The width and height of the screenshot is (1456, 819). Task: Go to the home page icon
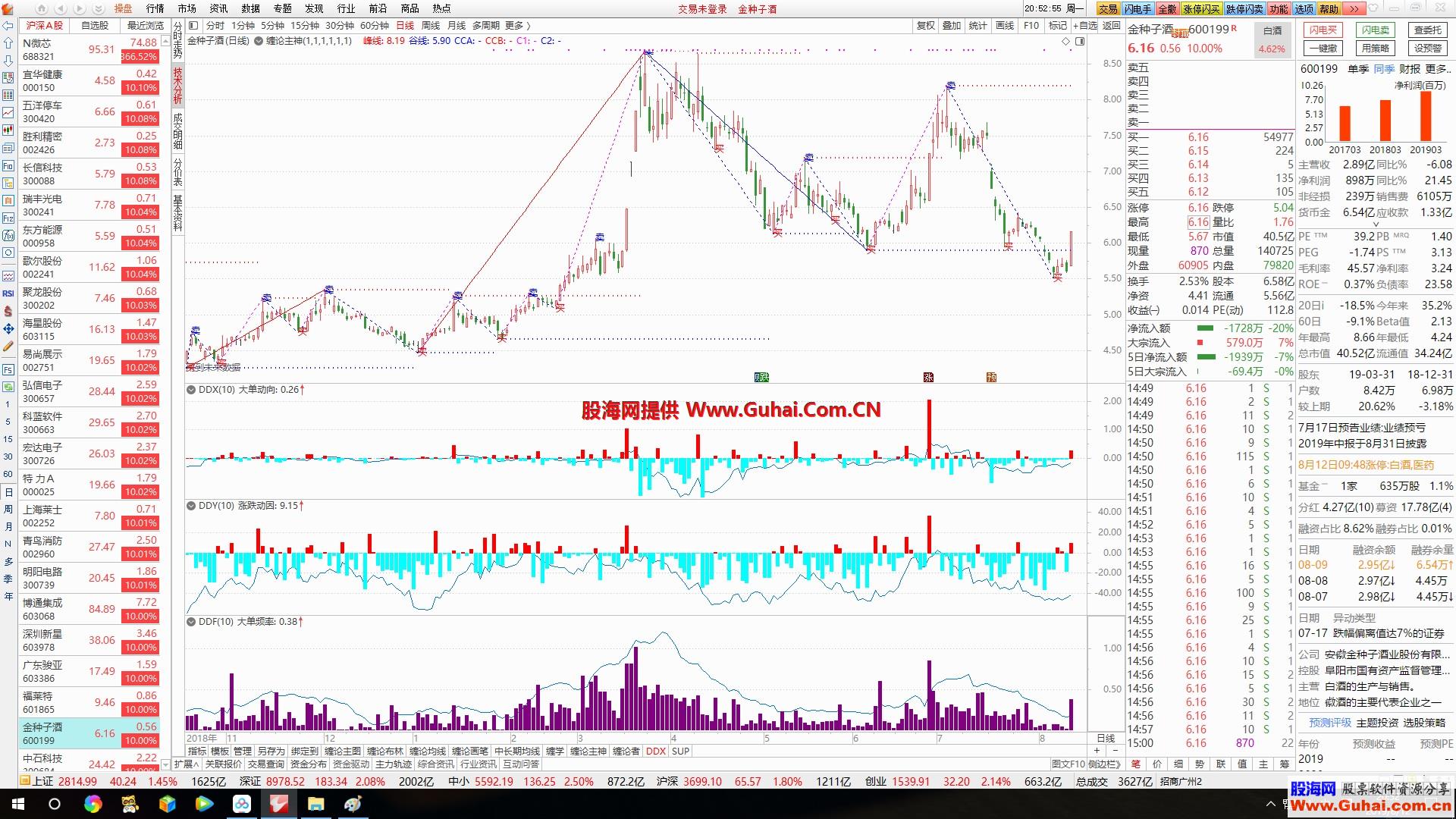click(42, 8)
